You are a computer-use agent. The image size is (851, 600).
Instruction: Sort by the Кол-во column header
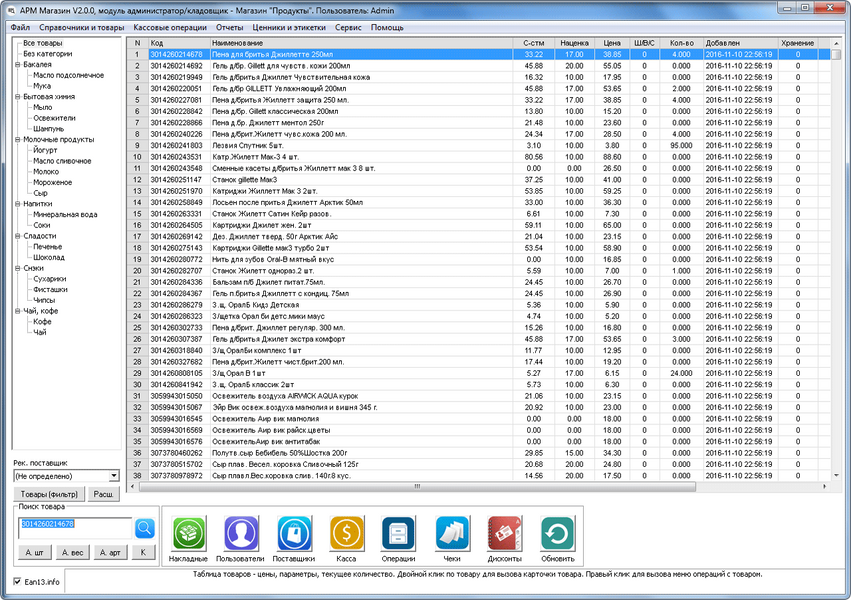[x=681, y=43]
